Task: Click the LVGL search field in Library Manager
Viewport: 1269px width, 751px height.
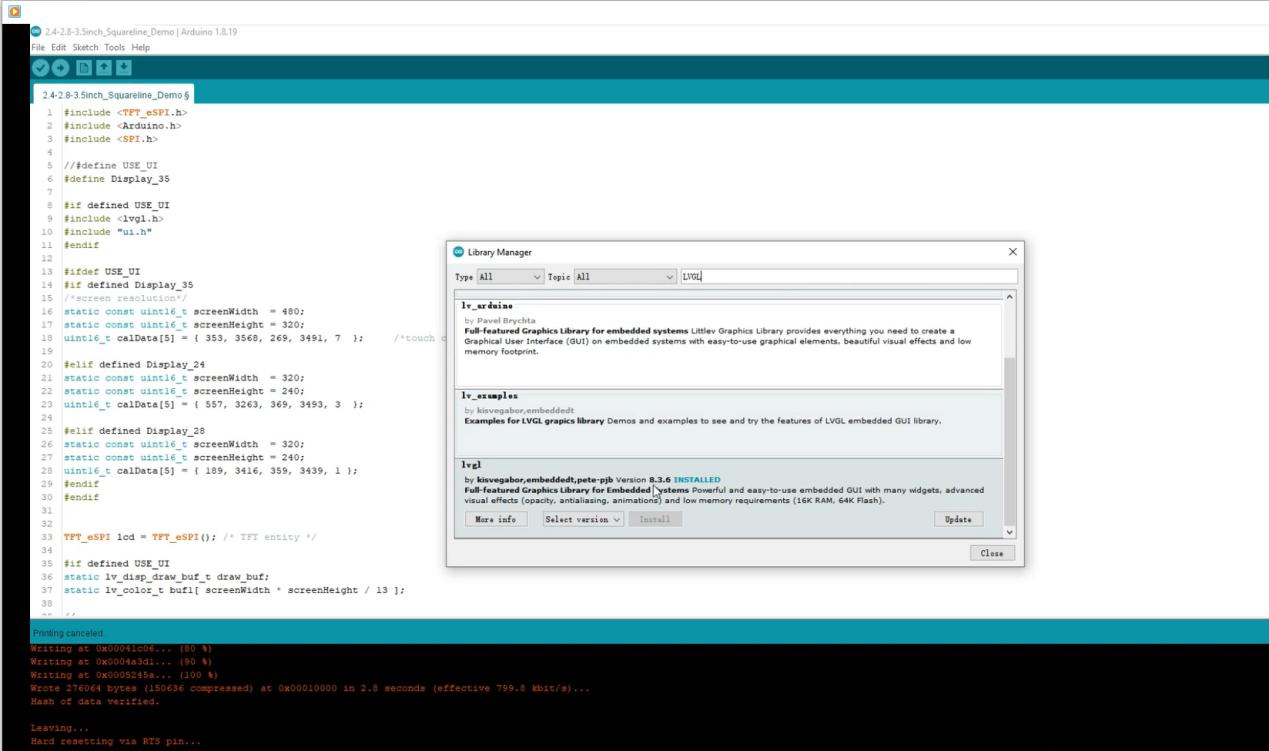Action: pyautogui.click(x=848, y=277)
